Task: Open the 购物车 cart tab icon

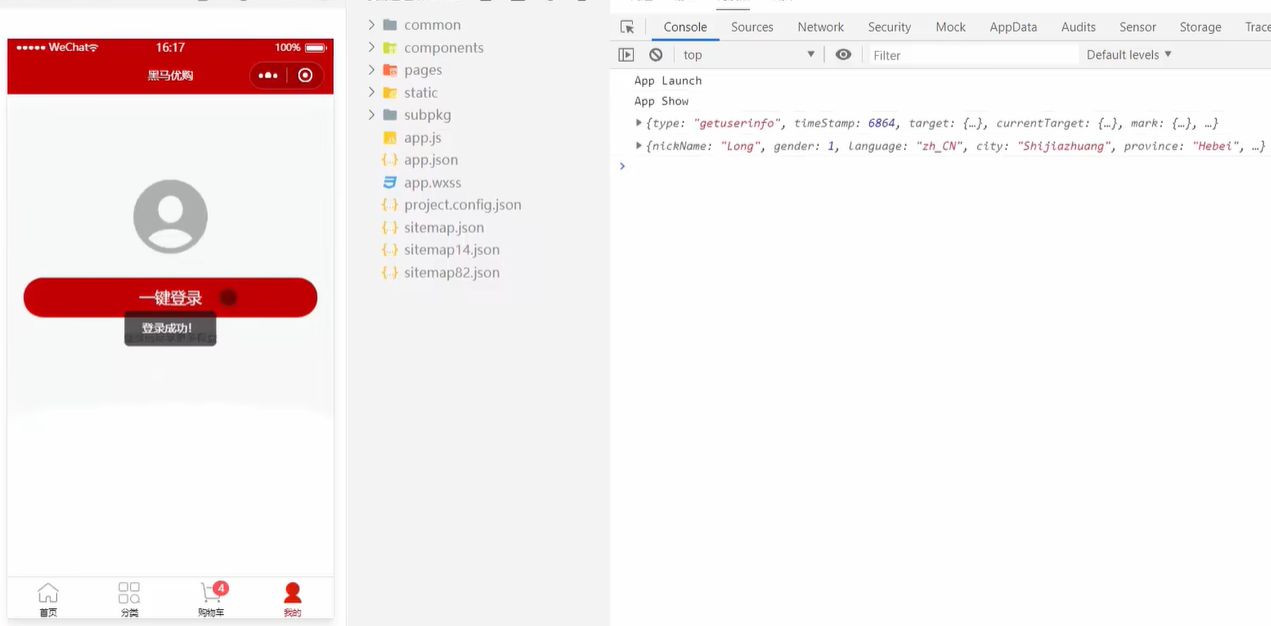Action: [210, 593]
